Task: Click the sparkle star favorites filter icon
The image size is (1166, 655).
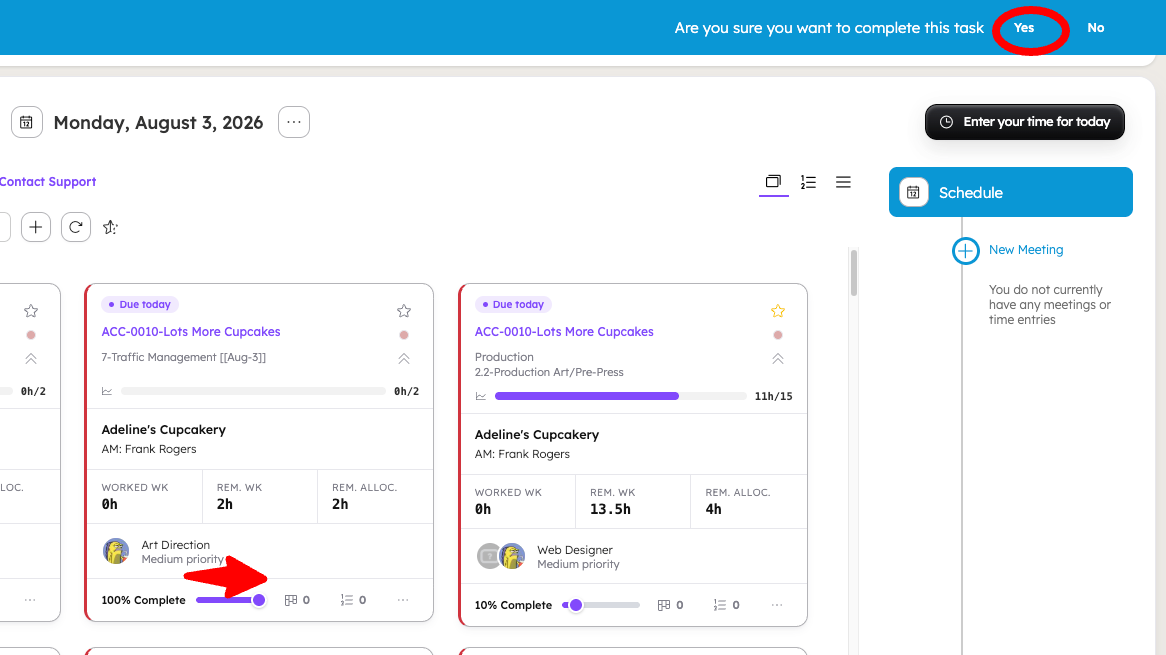Action: 110,228
